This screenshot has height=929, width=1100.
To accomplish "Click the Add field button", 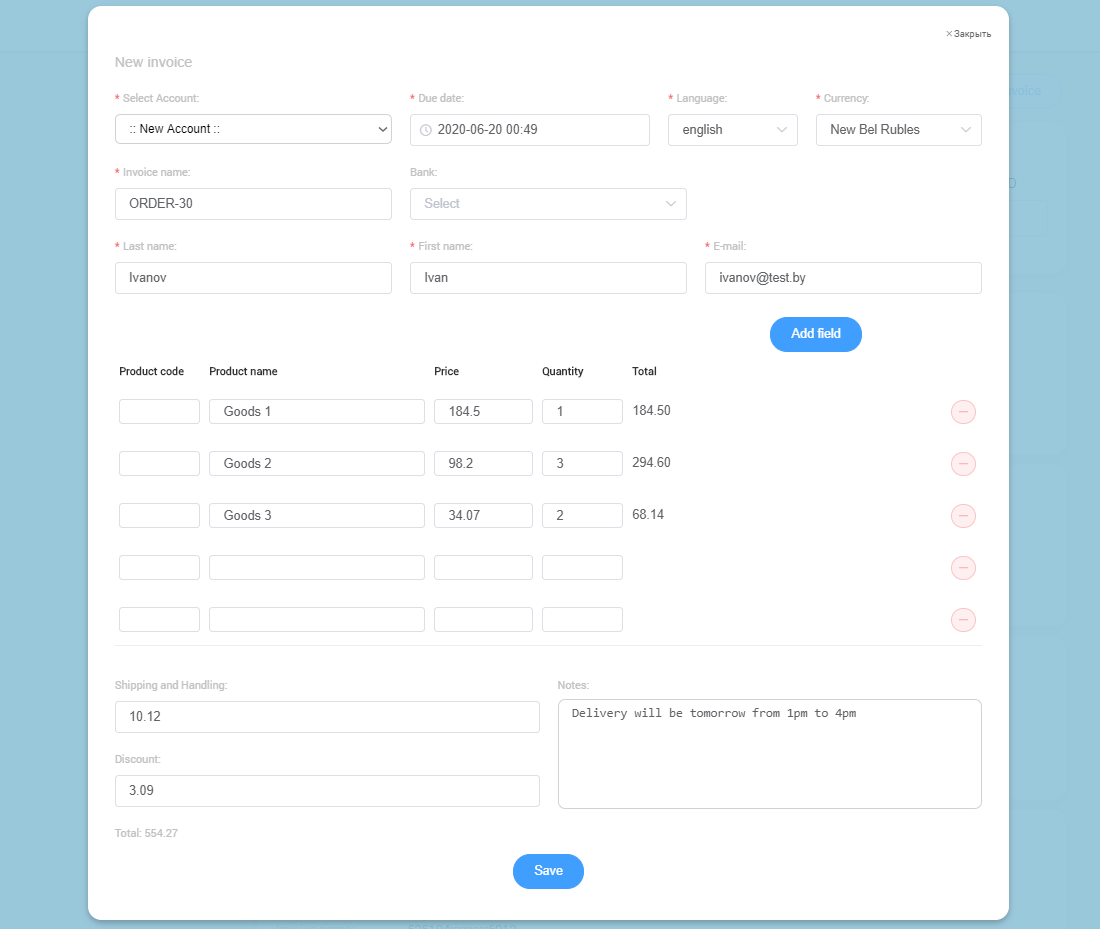I will point(815,334).
